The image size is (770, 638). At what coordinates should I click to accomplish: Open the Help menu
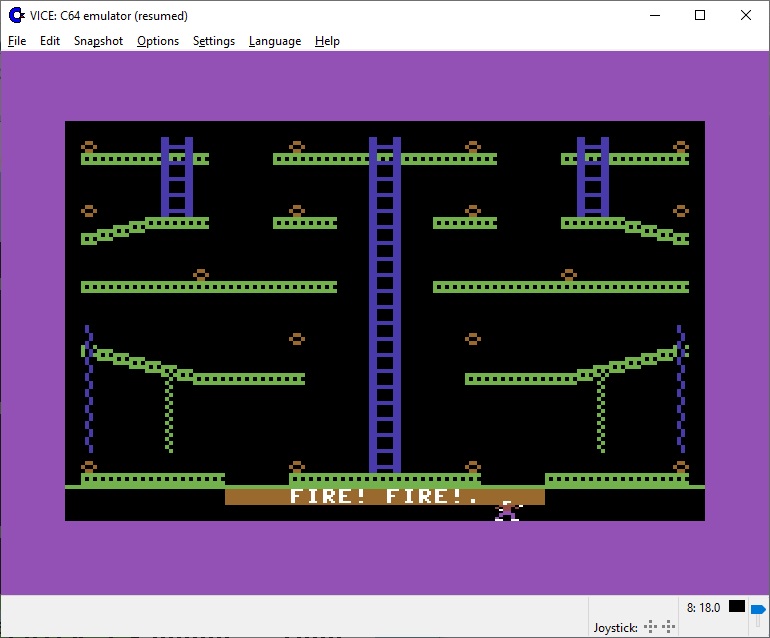pyautogui.click(x=327, y=41)
